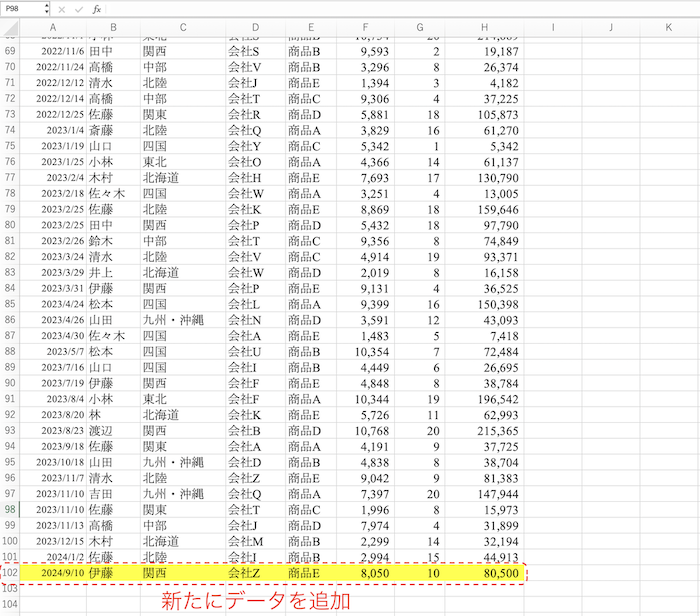Click name cell 林 in row 92
Image resolution: width=700 pixels, height=616 pixels.
(x=113, y=415)
